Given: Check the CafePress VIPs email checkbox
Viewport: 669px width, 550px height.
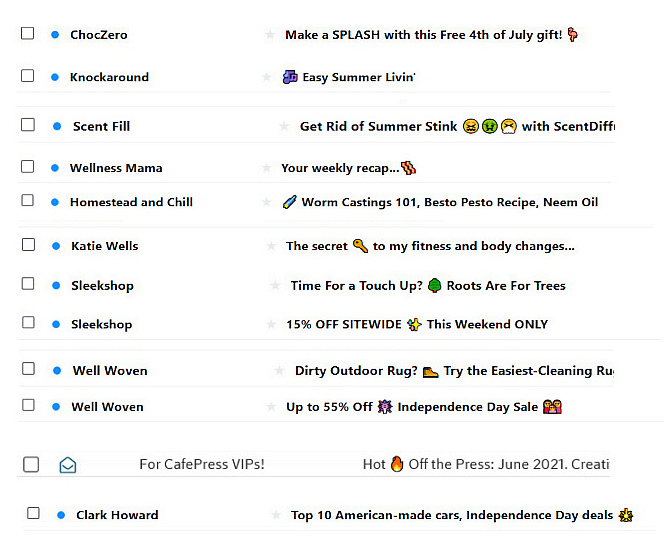Looking at the screenshot, I should tap(31, 465).
